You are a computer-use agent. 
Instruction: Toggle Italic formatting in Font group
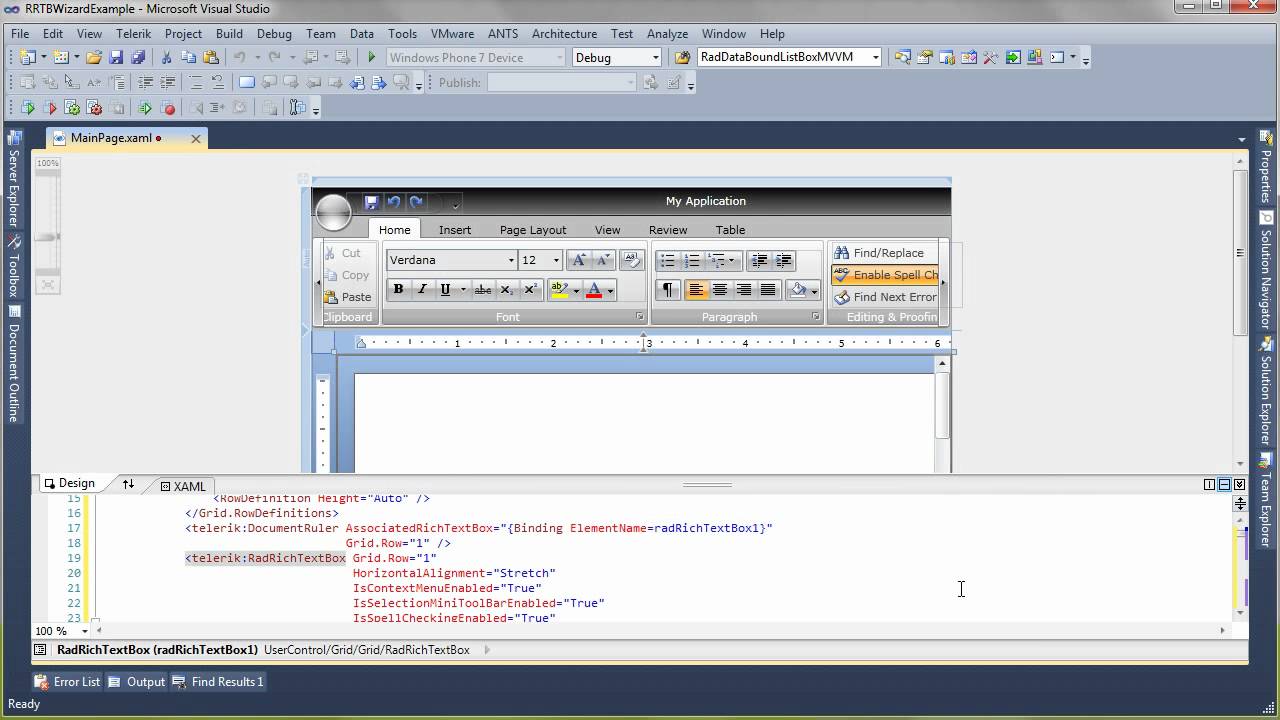coord(422,290)
